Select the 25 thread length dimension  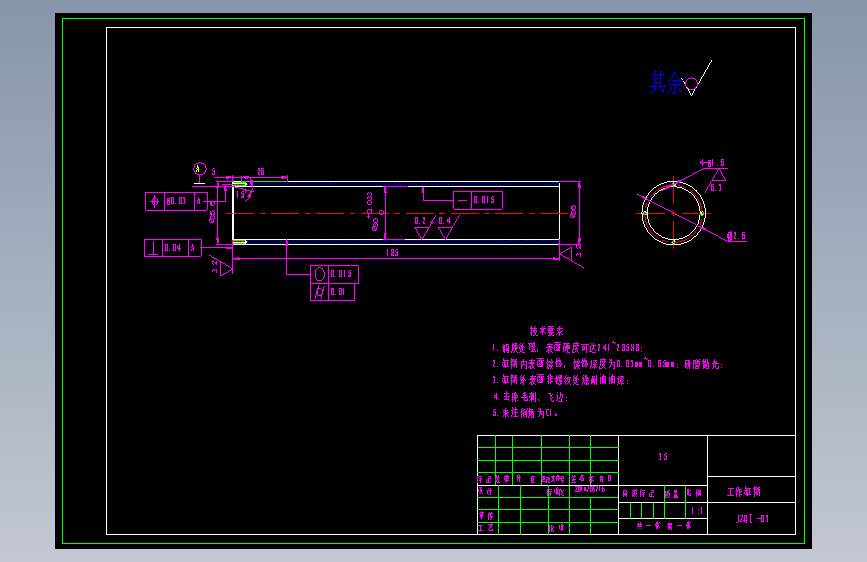(261, 172)
